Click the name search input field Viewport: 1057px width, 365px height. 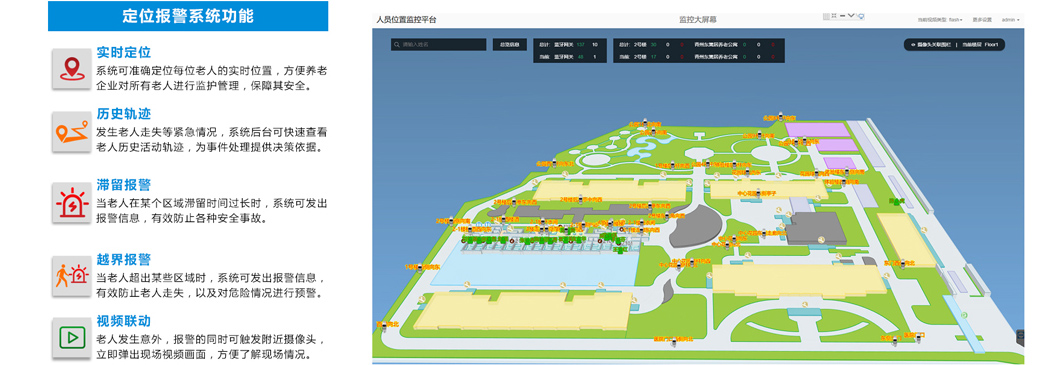point(438,45)
